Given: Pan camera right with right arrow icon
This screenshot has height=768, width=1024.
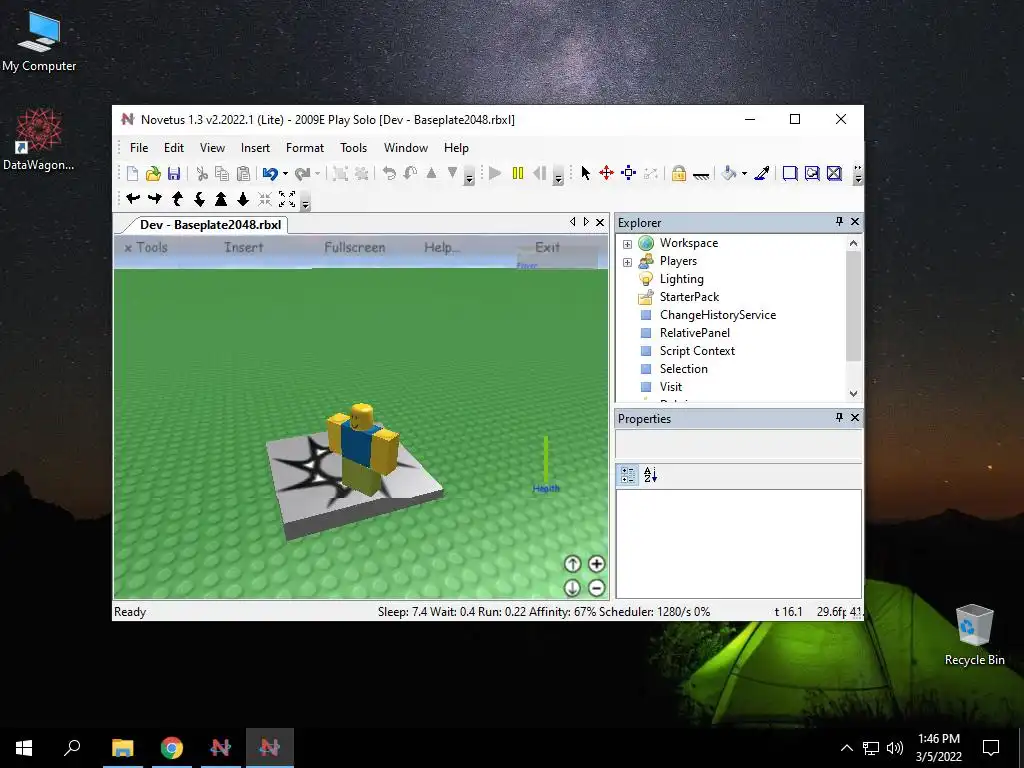Looking at the screenshot, I should 155,199.
